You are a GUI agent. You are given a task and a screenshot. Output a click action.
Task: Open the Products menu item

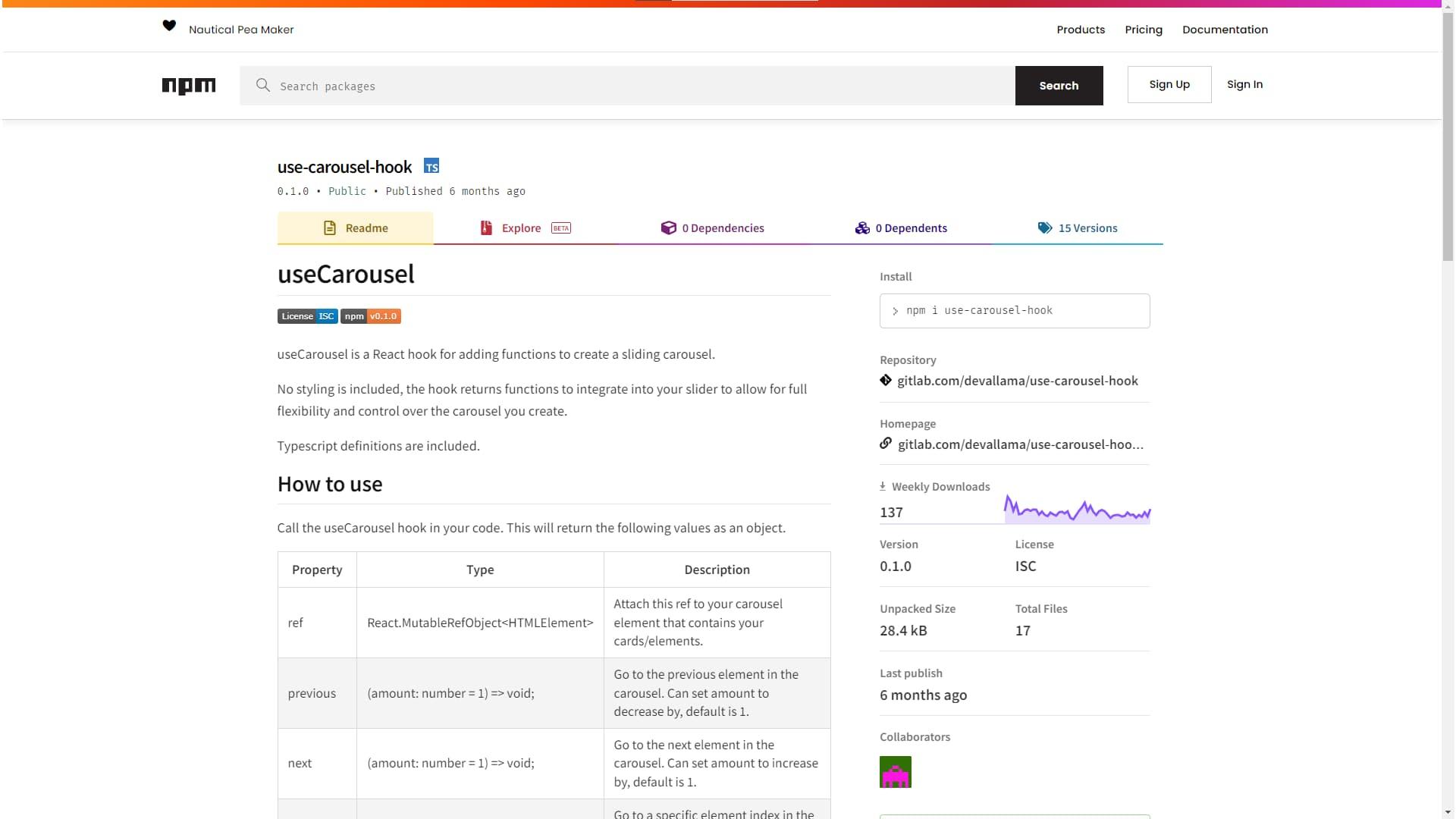1081,30
